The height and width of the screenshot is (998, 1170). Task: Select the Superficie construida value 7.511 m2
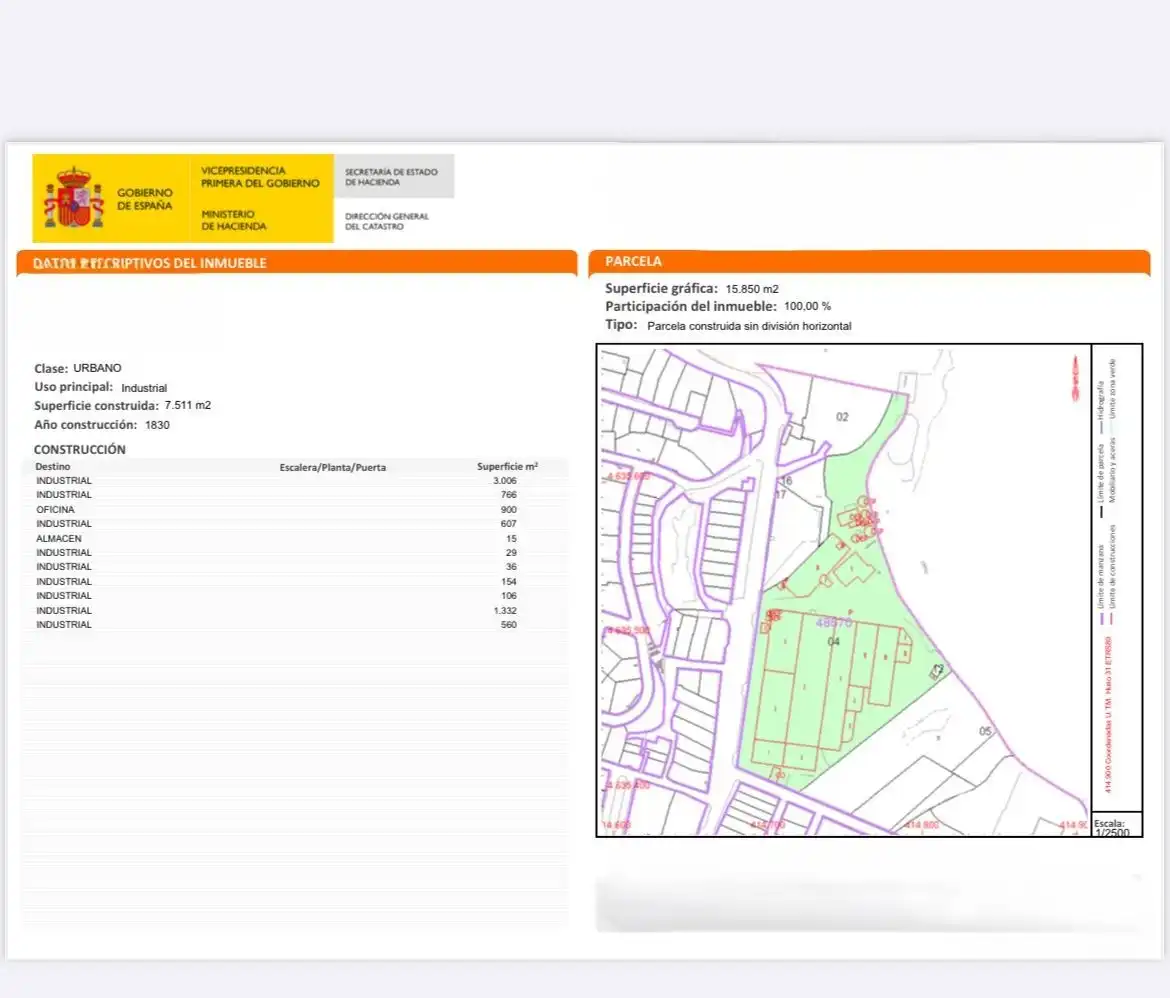tap(188, 405)
